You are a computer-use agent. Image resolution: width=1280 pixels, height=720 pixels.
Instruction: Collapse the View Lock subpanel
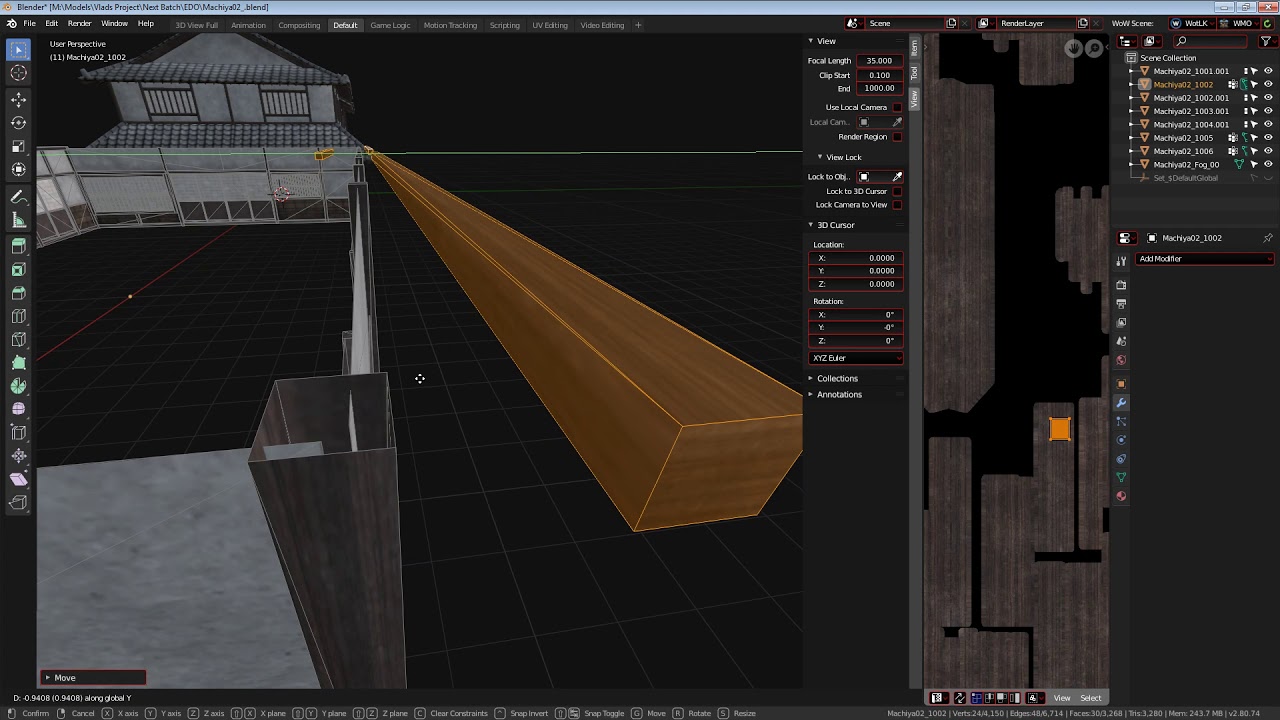click(x=820, y=157)
